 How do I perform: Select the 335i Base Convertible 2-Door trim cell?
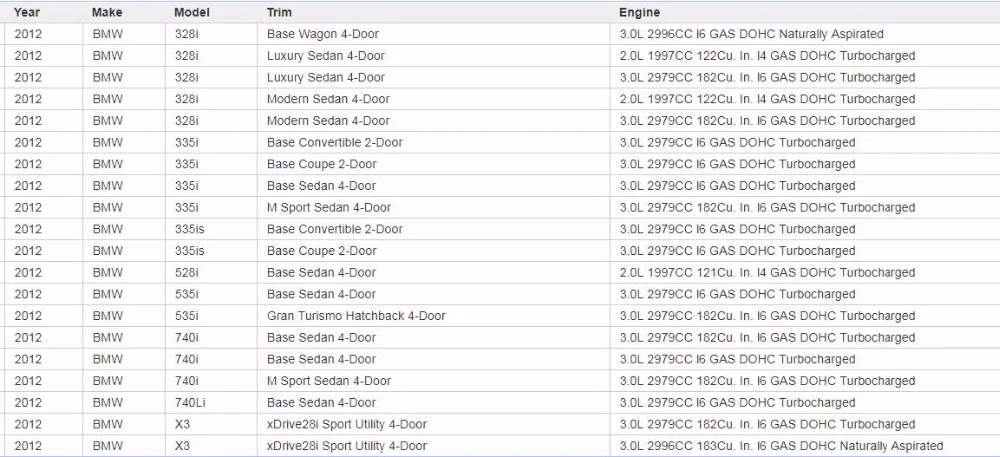(434, 142)
